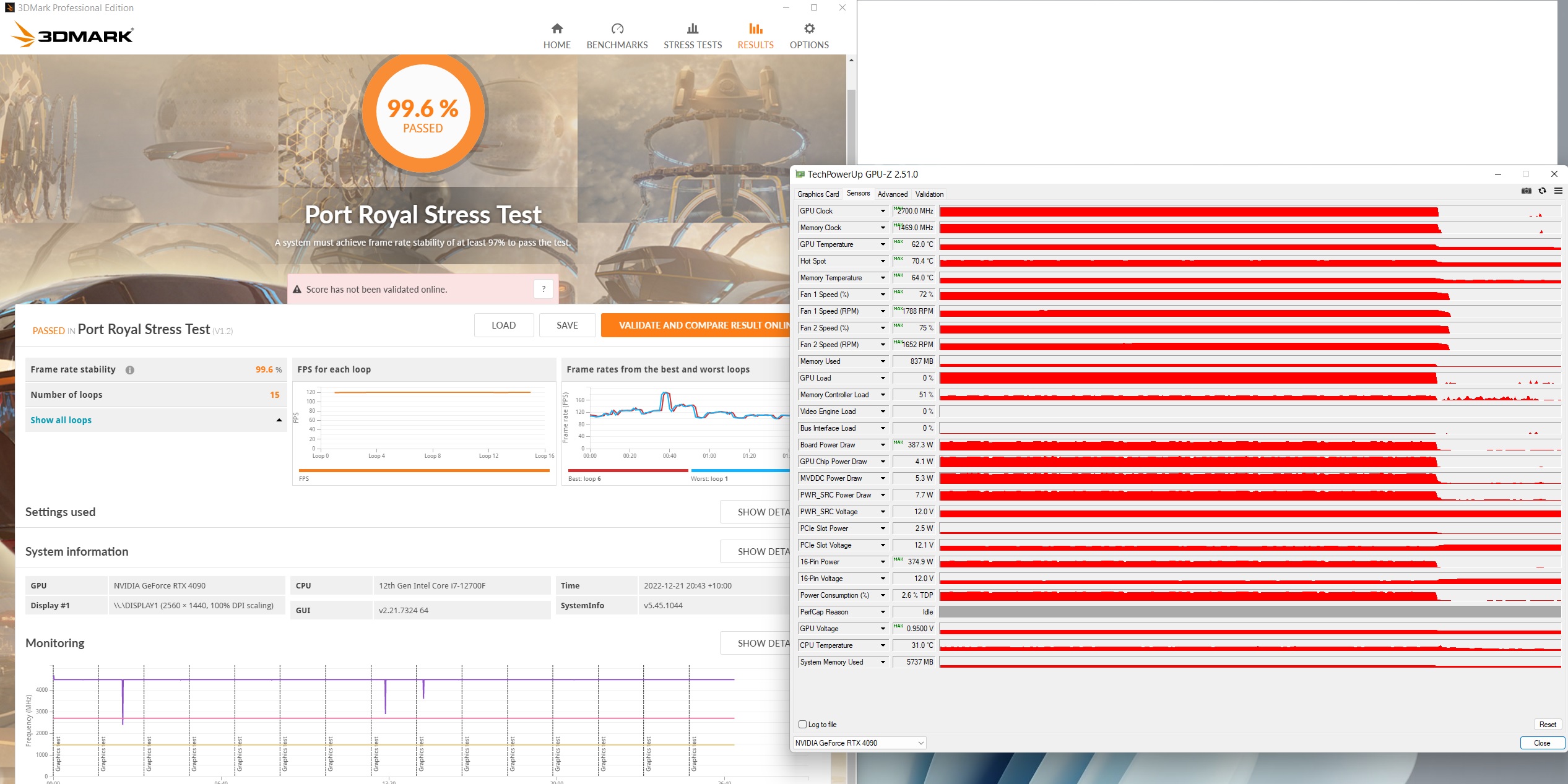1568x784 pixels.
Task: Open the NVIDIA GeForce RTX 4090 selector
Action: pyautogui.click(x=859, y=743)
